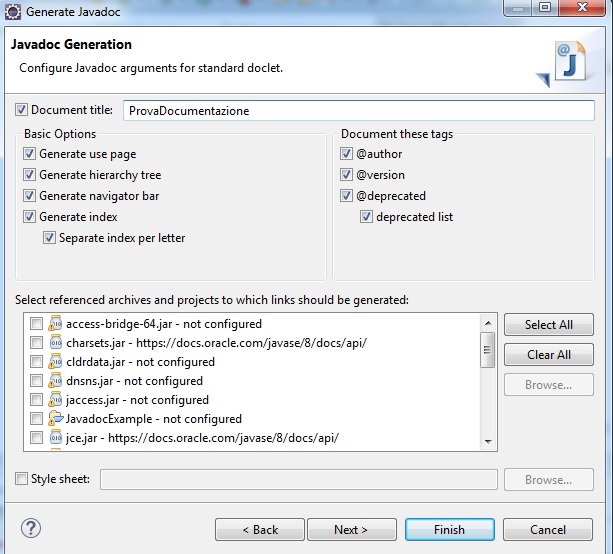Select jce.jar docs.oracle.com row text
The height and width of the screenshot is (554, 613).
pyautogui.click(x=203, y=437)
